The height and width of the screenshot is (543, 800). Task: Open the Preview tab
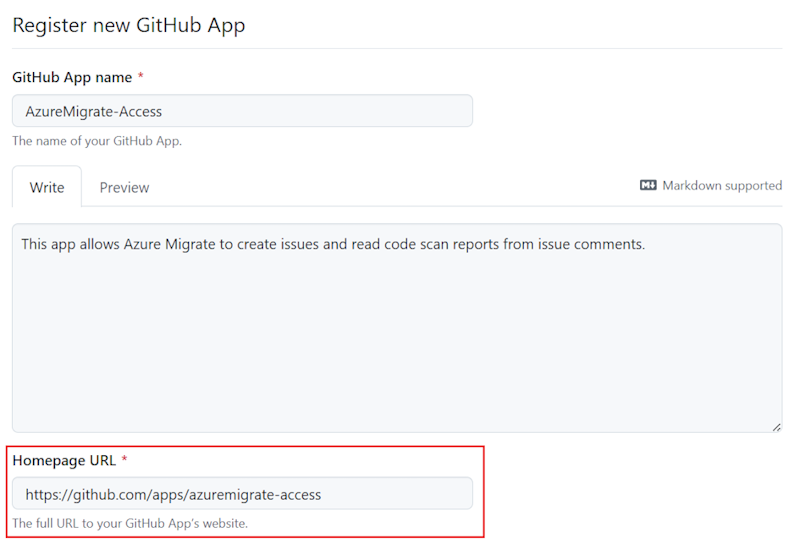coord(124,187)
